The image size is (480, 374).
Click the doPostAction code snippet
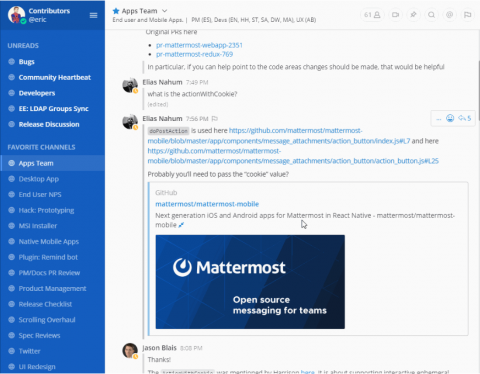pyautogui.click(x=168, y=131)
